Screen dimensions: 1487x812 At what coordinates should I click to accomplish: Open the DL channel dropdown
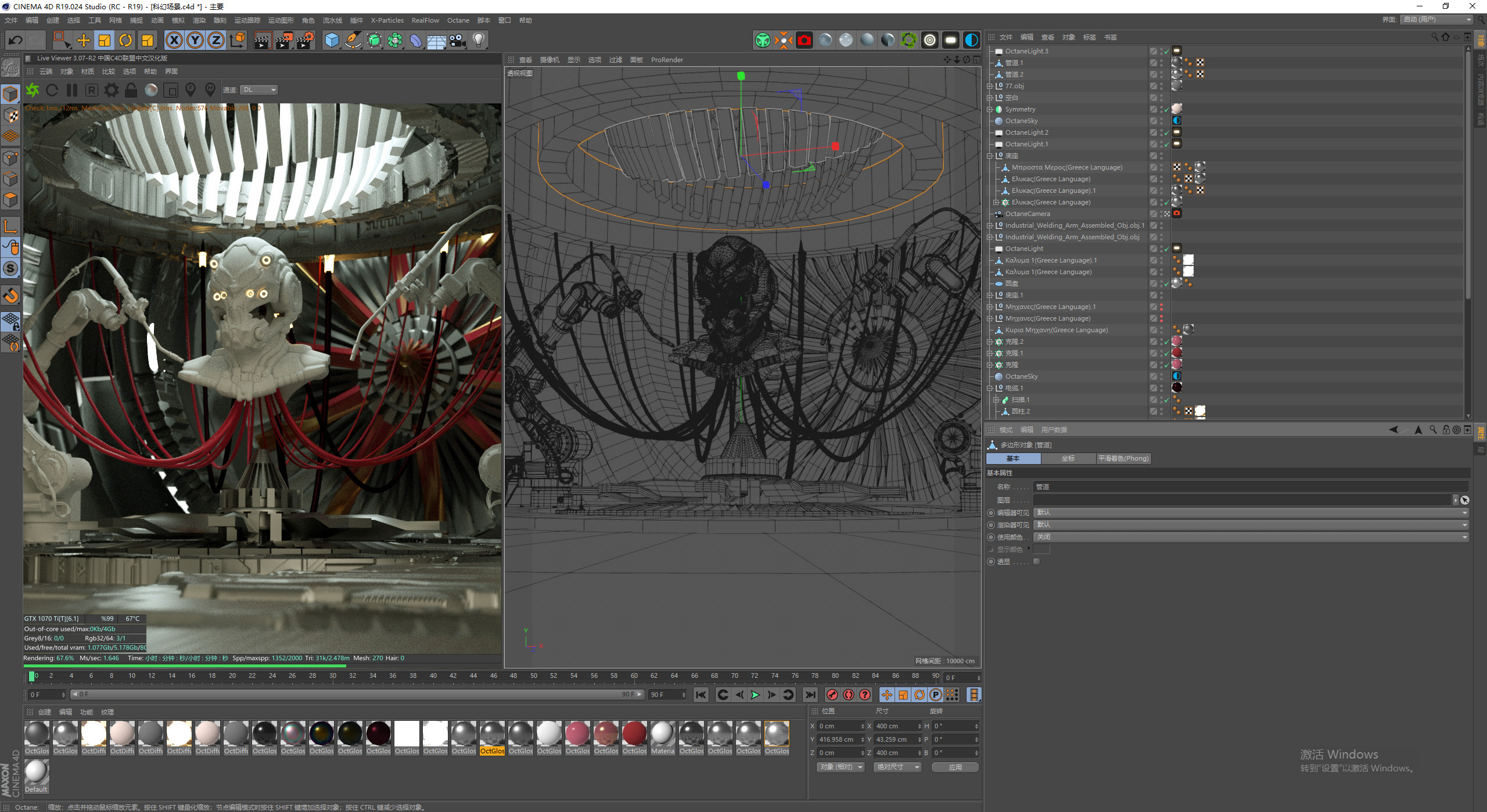coord(260,90)
